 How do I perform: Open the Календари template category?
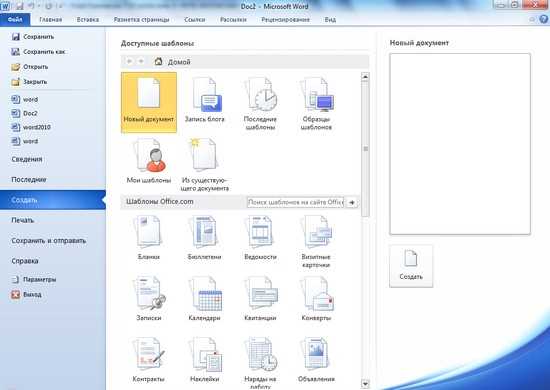tap(204, 299)
